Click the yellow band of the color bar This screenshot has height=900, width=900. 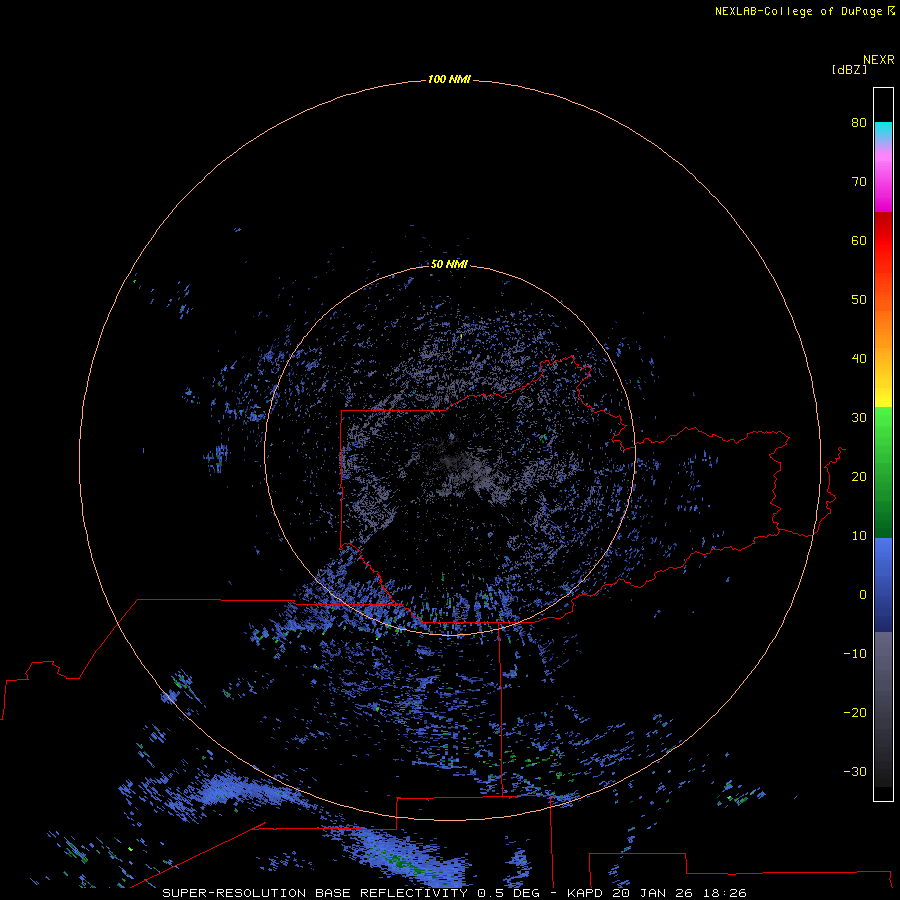point(883,397)
